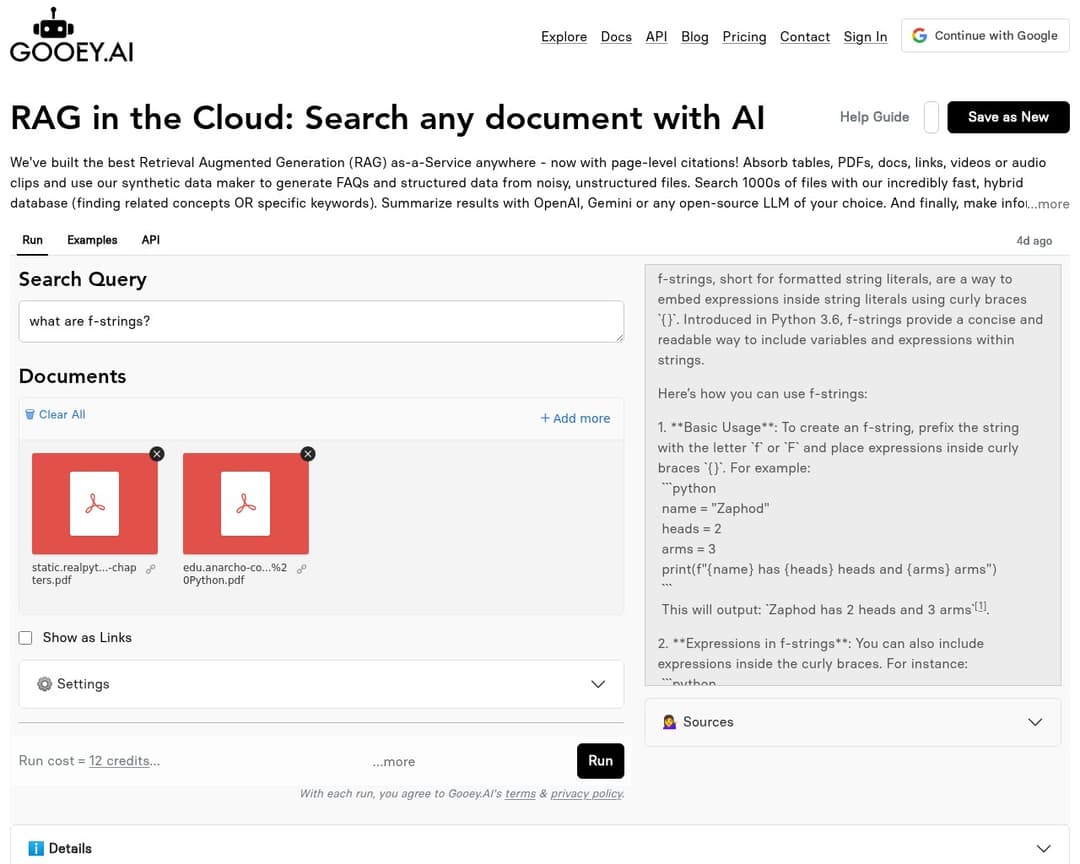The image size is (1080, 864).
Task: Click the Sign In link
Action: (x=865, y=37)
